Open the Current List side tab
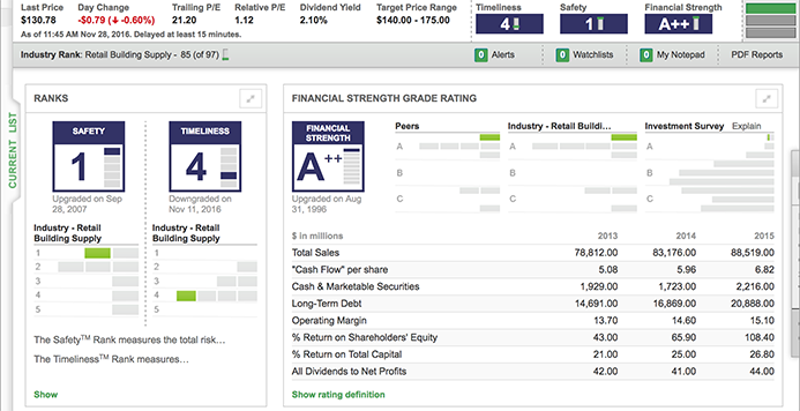800x411 pixels. tap(13, 151)
